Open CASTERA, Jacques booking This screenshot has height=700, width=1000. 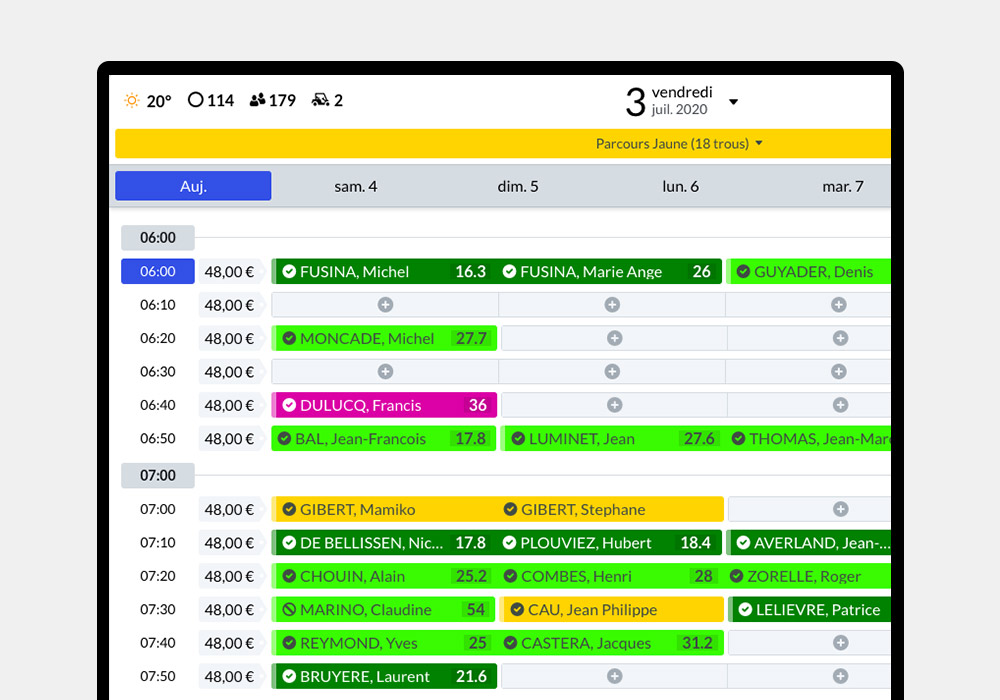tap(611, 643)
